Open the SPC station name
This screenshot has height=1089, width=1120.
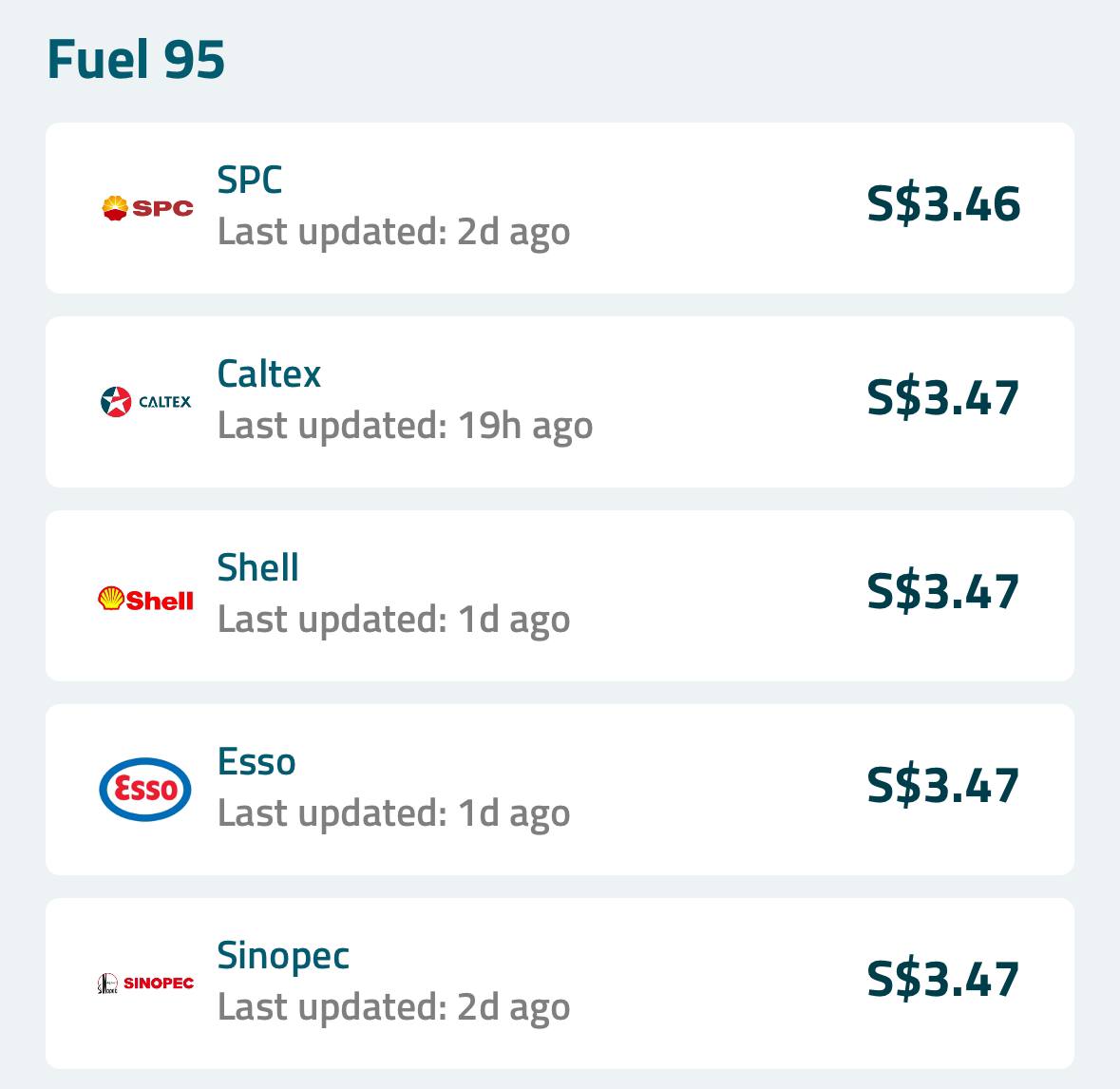(250, 180)
